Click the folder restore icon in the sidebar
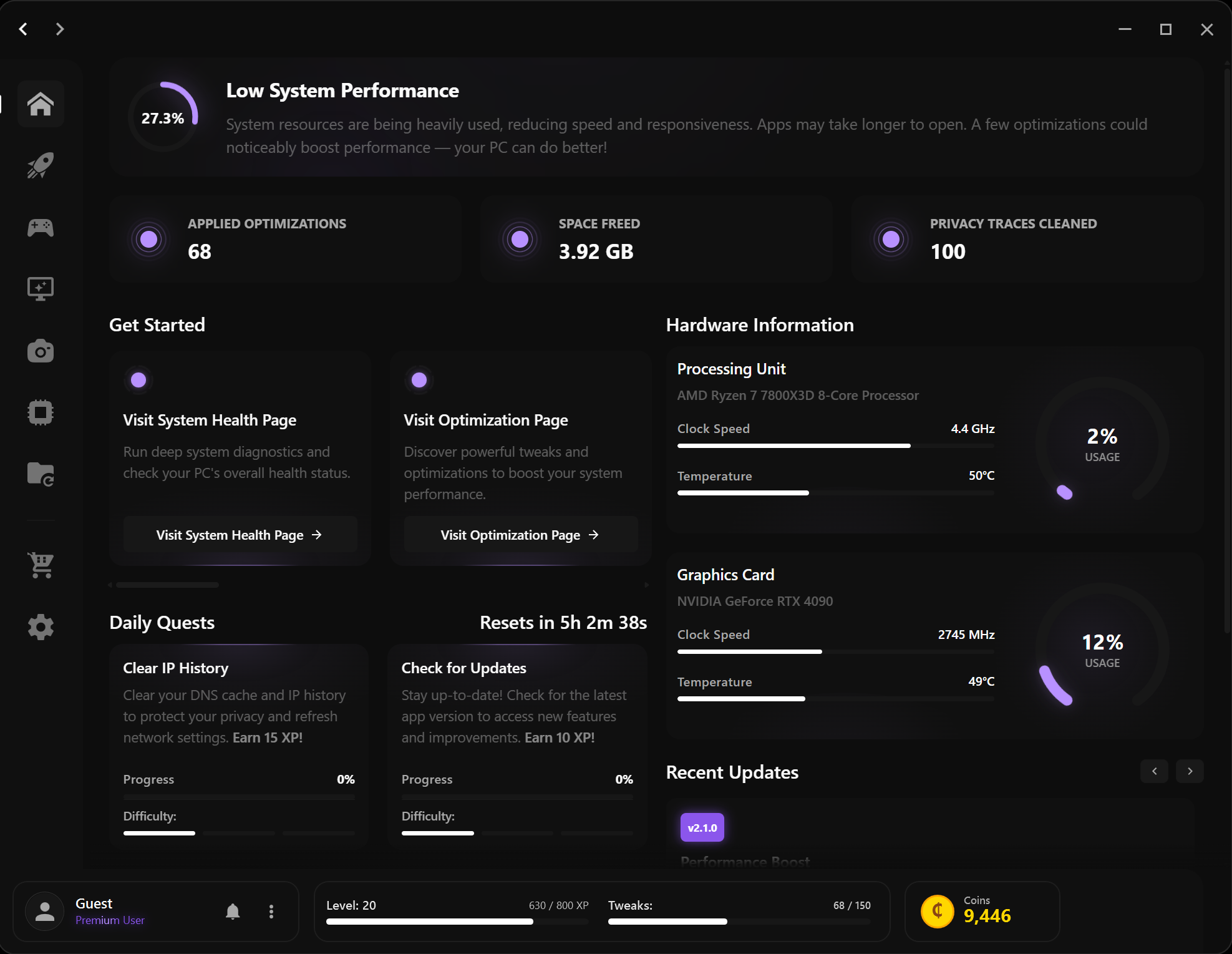The height and width of the screenshot is (954, 1232). pos(40,474)
